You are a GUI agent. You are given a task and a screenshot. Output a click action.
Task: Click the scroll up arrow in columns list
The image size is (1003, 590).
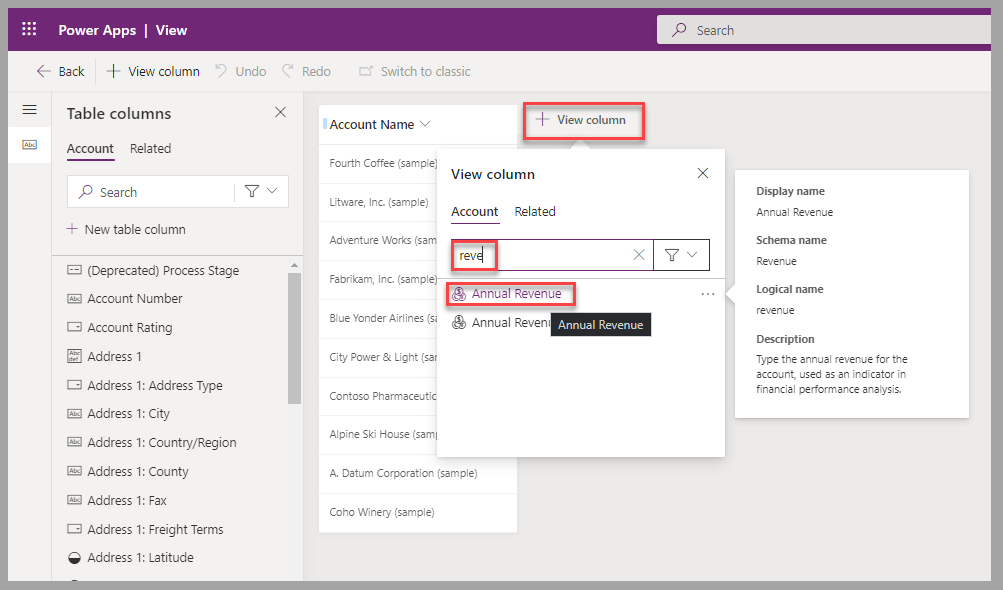pyautogui.click(x=294, y=265)
